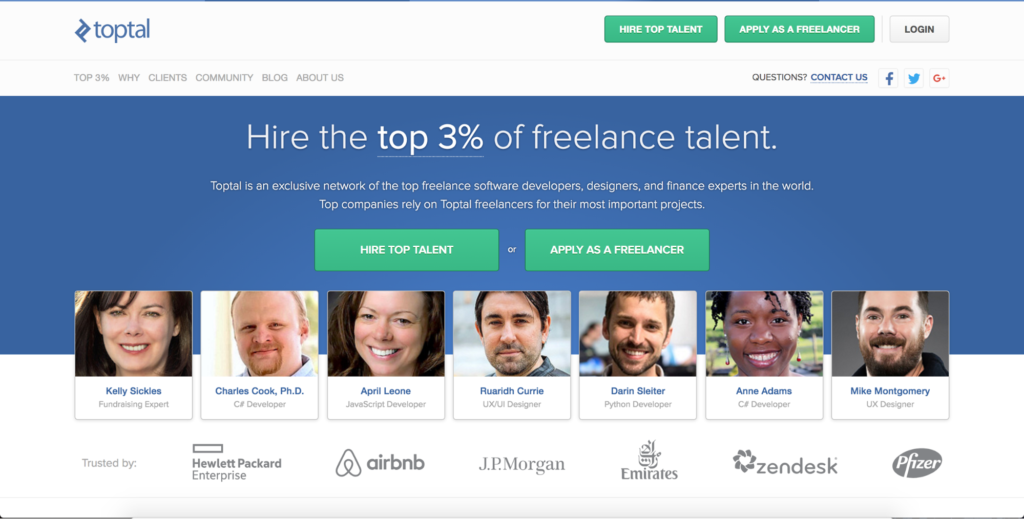Viewport: 1024px width, 519px height.
Task: Open the TOP 3% menu item
Action: (91, 78)
